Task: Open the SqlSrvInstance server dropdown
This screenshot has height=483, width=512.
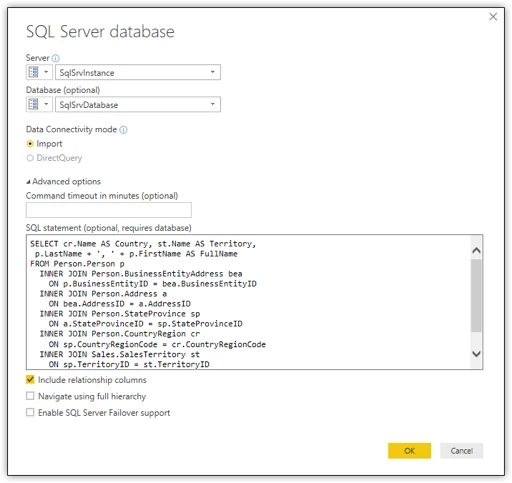Action: 213,72
